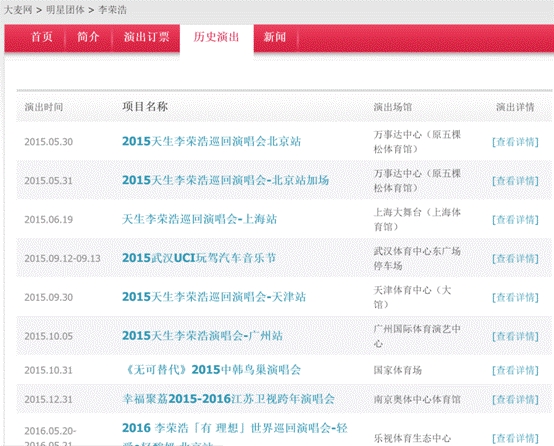Click the 演出详情 column header

(x=515, y=107)
